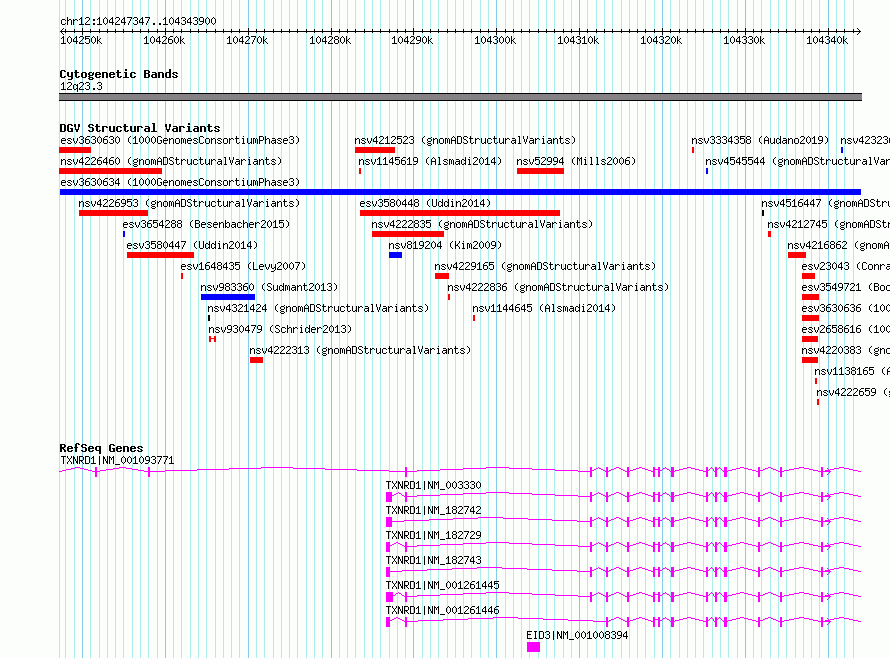The height and width of the screenshot is (658, 890).
Task: Select TXNRD1|NM_001261445 transcript label
Action: 442,585
